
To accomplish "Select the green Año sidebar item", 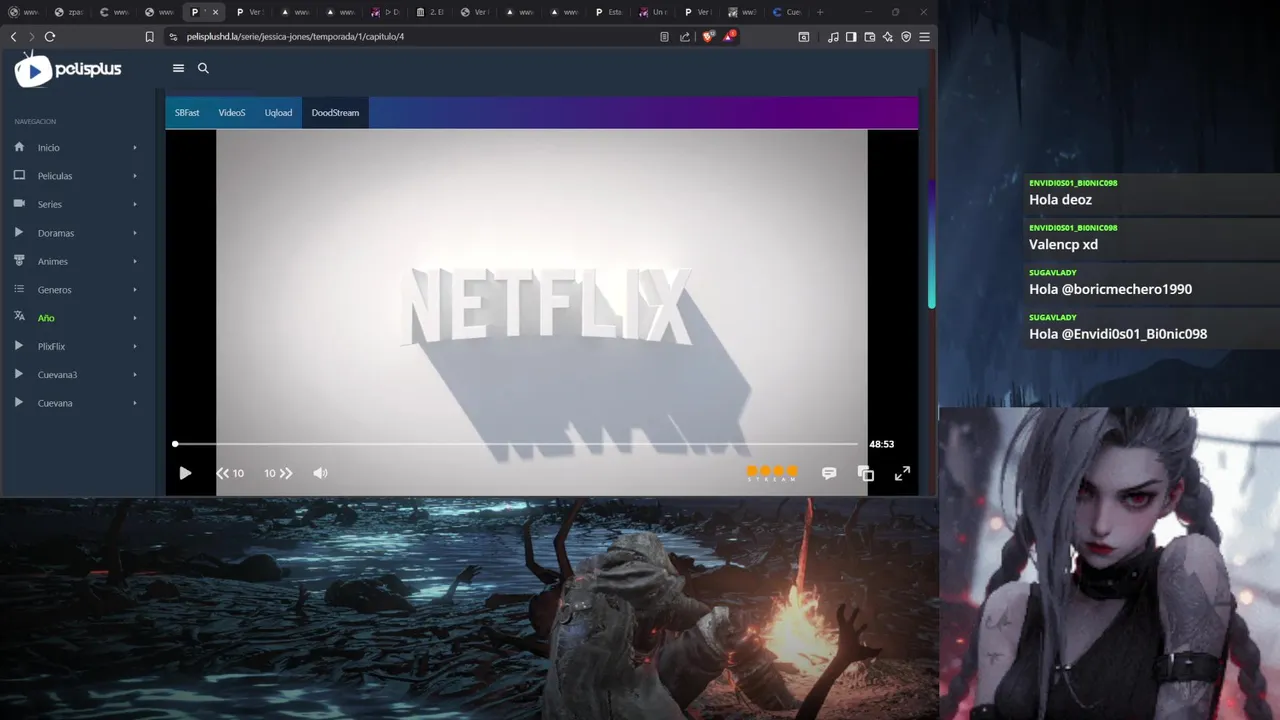I will [46, 318].
